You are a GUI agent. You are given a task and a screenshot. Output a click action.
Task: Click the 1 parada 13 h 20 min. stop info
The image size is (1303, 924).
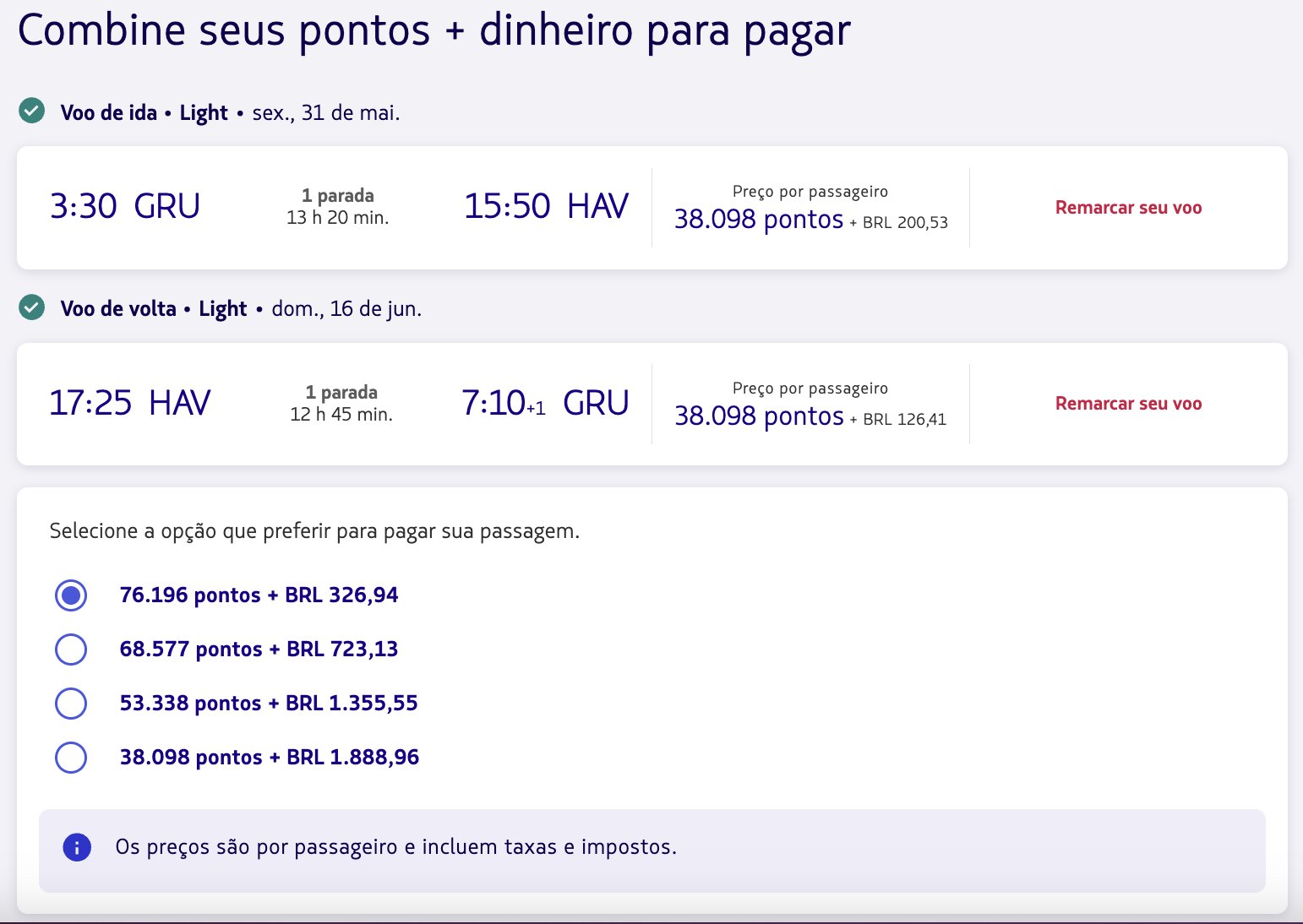click(338, 207)
